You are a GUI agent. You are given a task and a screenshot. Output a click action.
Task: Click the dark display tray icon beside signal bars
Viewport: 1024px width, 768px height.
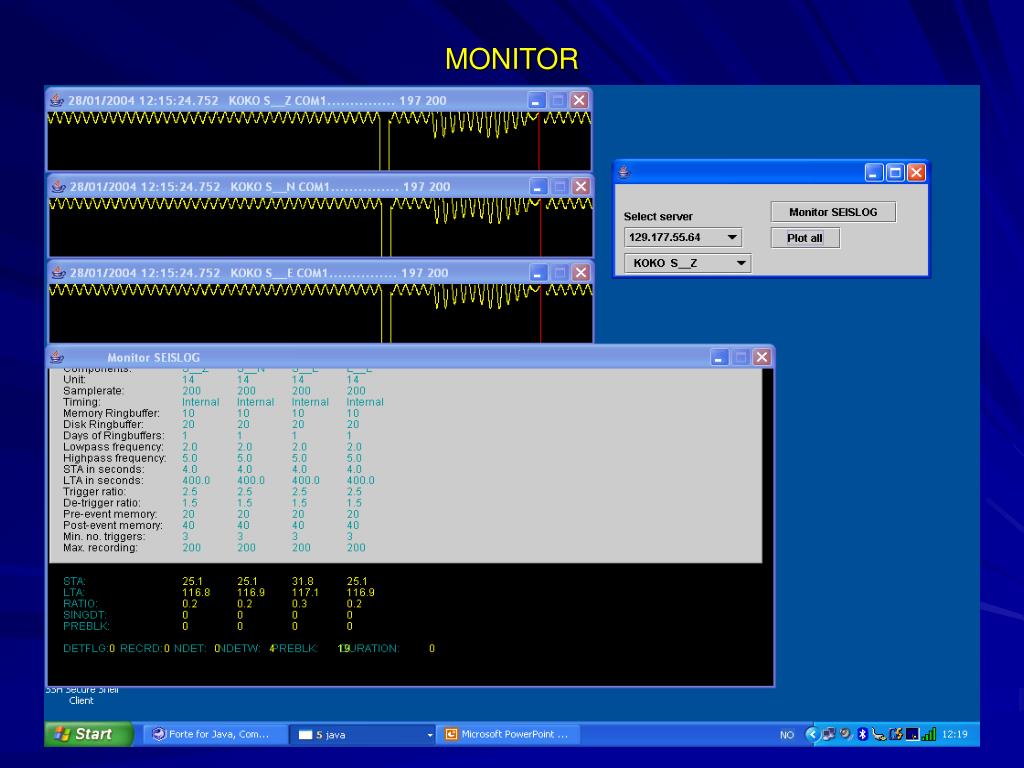[x=912, y=734]
